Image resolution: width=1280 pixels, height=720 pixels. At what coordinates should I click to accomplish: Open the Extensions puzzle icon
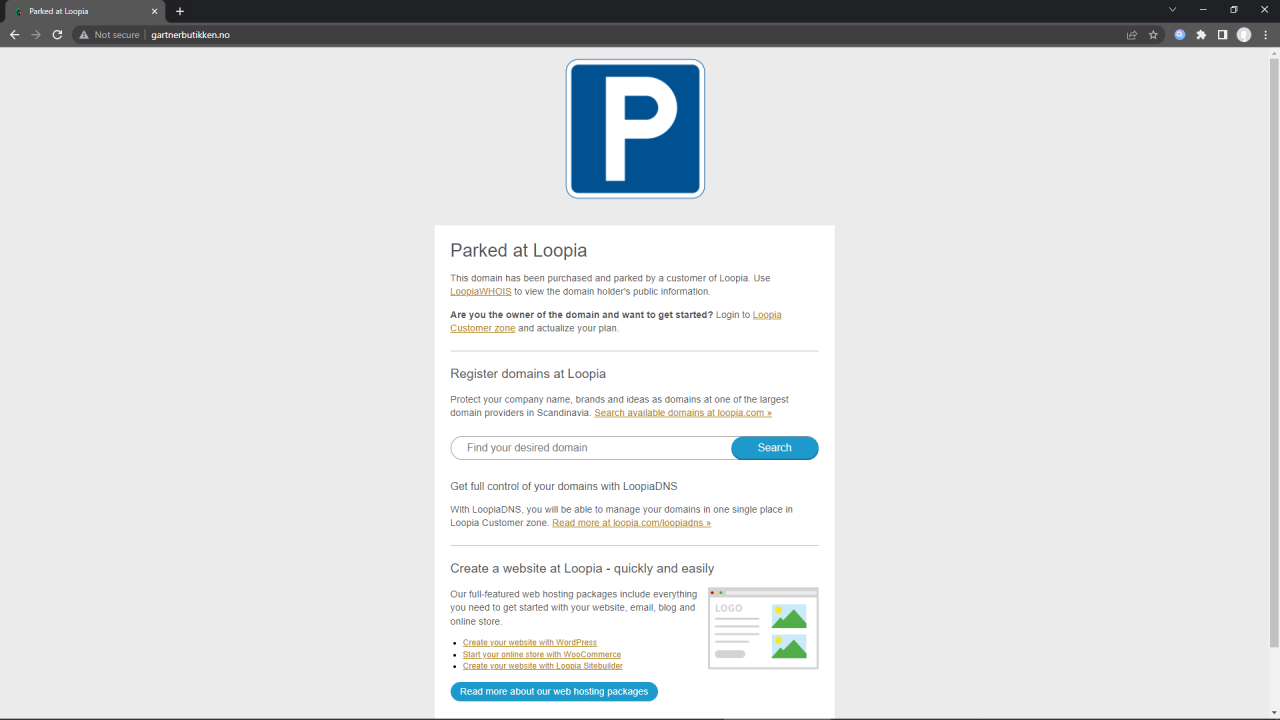[1200, 34]
